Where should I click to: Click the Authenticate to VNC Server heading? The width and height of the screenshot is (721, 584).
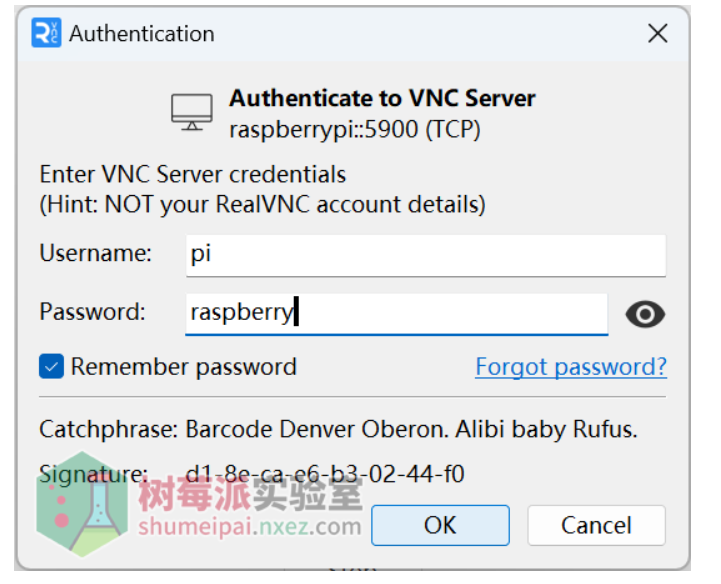click(382, 98)
